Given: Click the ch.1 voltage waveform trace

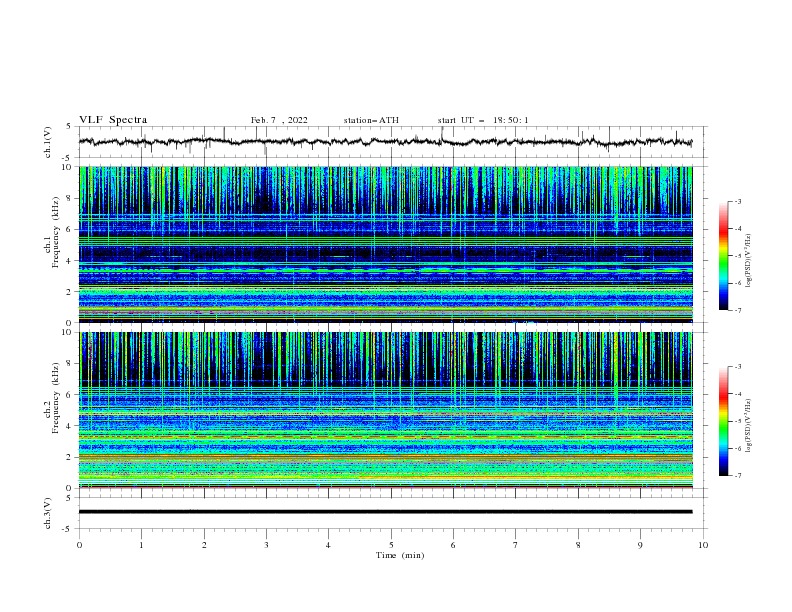Looking at the screenshot, I should click(385, 142).
